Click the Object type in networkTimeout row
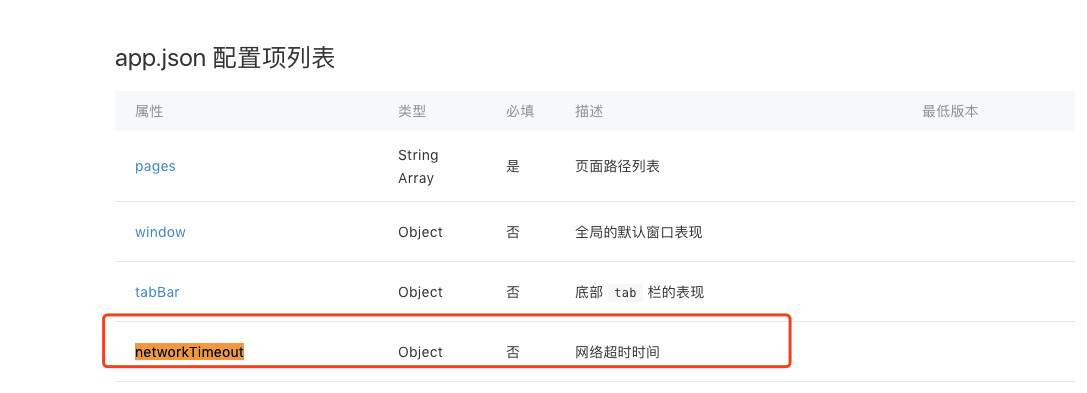Viewport: 1087px width, 393px height. [420, 352]
